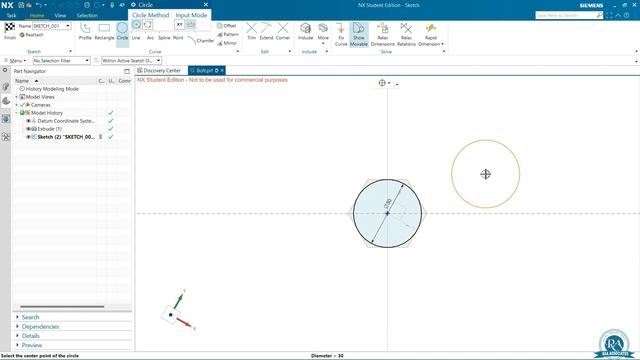Click the help icon near search box
Screen dimensions: 640x360
click(x=627, y=15)
